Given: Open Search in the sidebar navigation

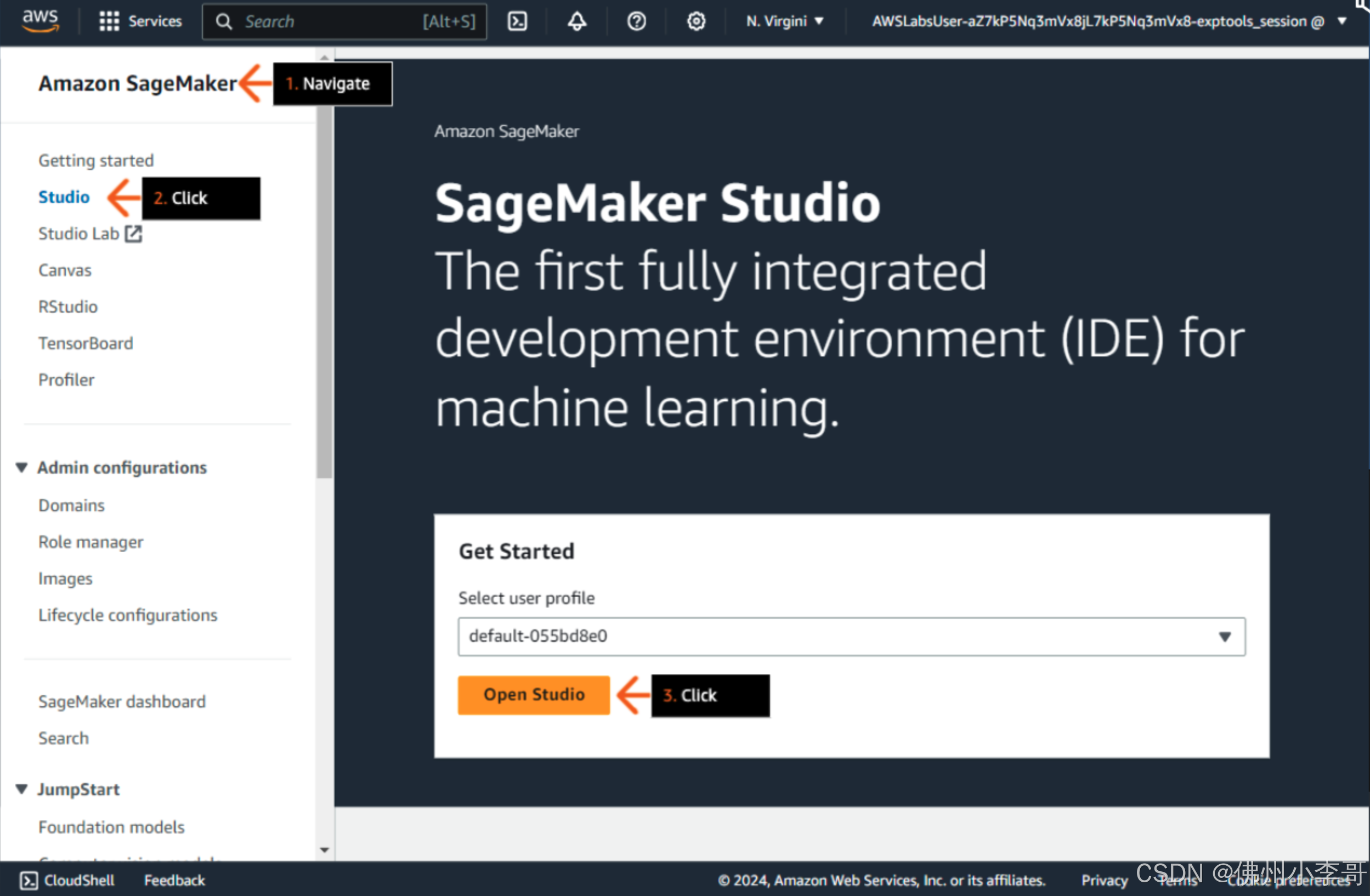Looking at the screenshot, I should pyautogui.click(x=63, y=738).
